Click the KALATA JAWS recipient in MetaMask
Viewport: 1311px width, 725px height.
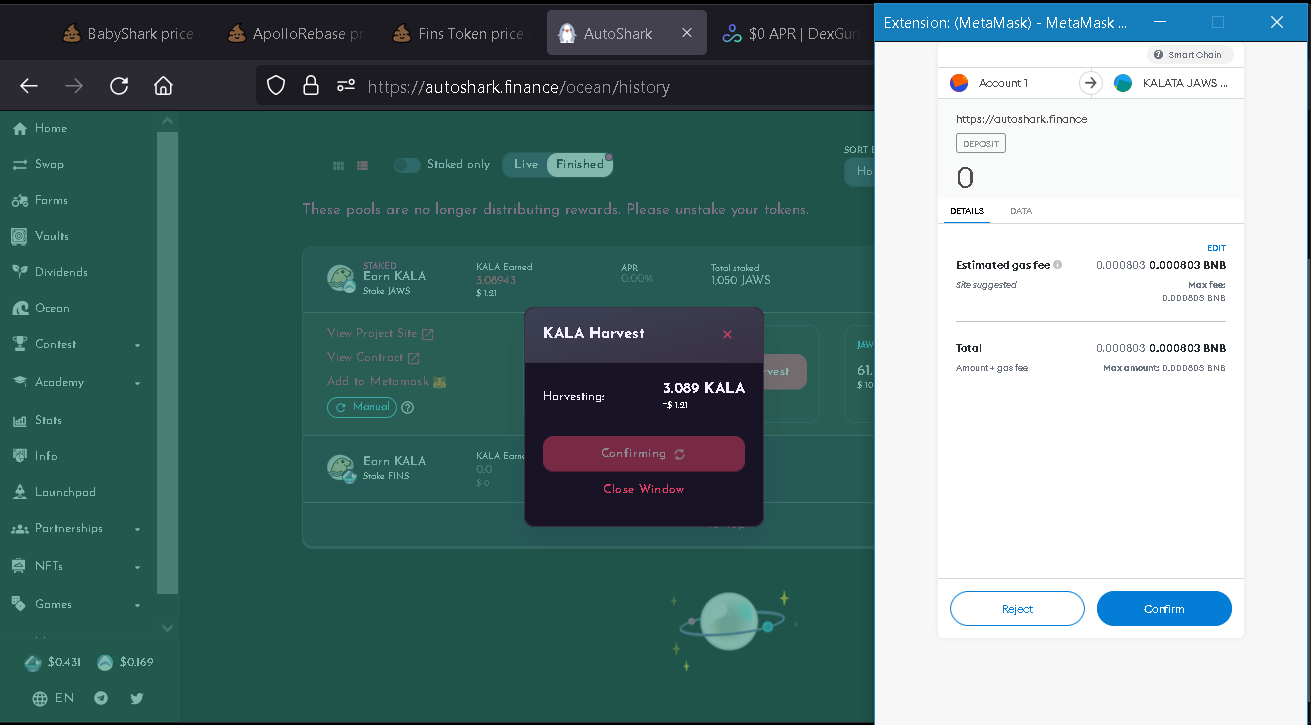pos(1173,83)
